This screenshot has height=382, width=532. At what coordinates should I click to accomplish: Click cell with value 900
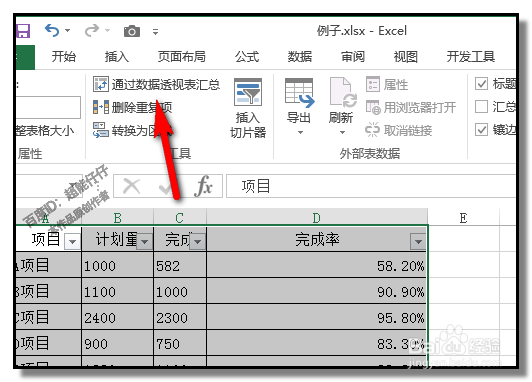(x=117, y=344)
